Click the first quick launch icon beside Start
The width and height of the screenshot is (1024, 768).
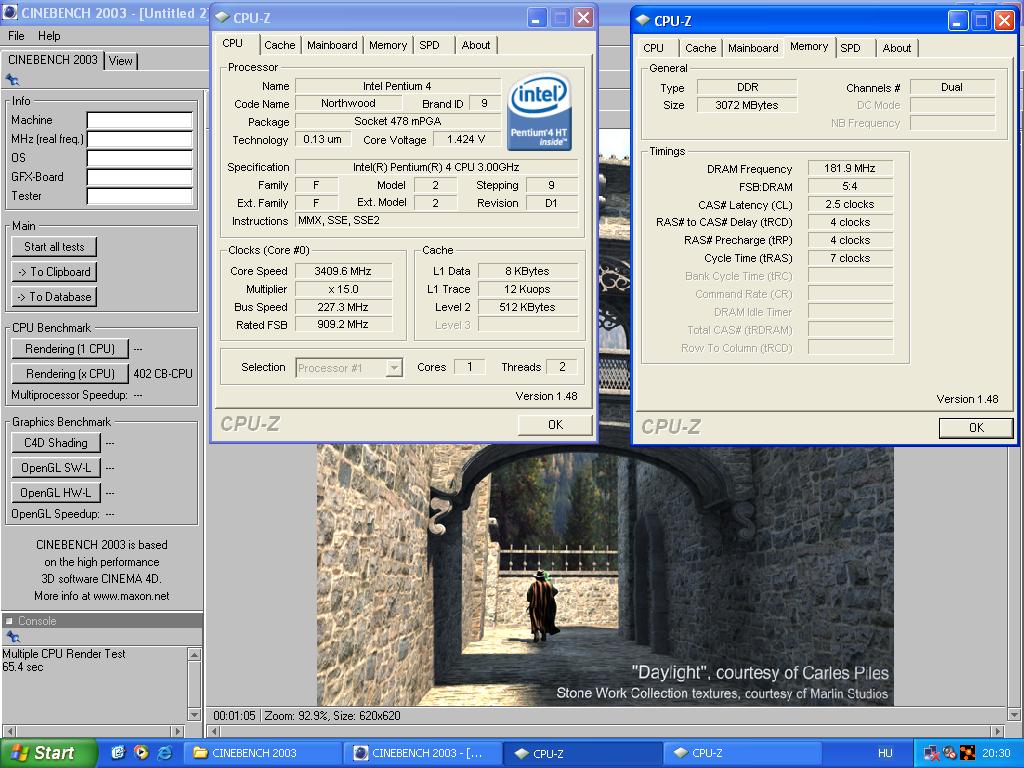pos(118,753)
